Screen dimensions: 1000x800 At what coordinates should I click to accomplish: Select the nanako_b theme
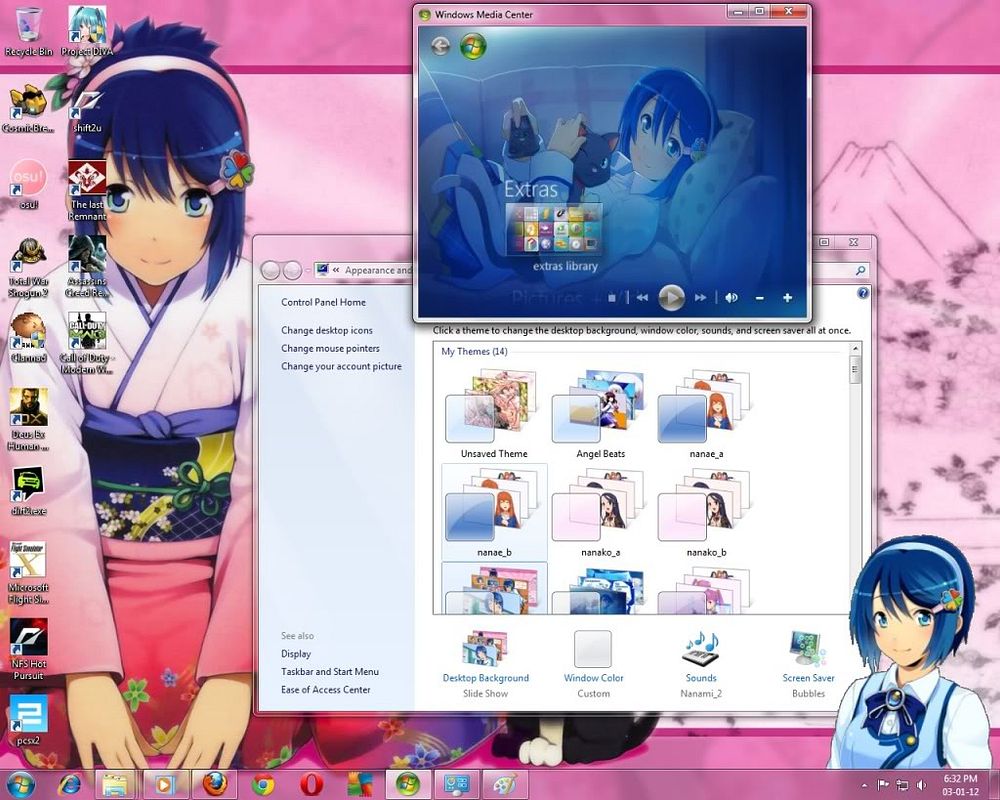coord(706,512)
